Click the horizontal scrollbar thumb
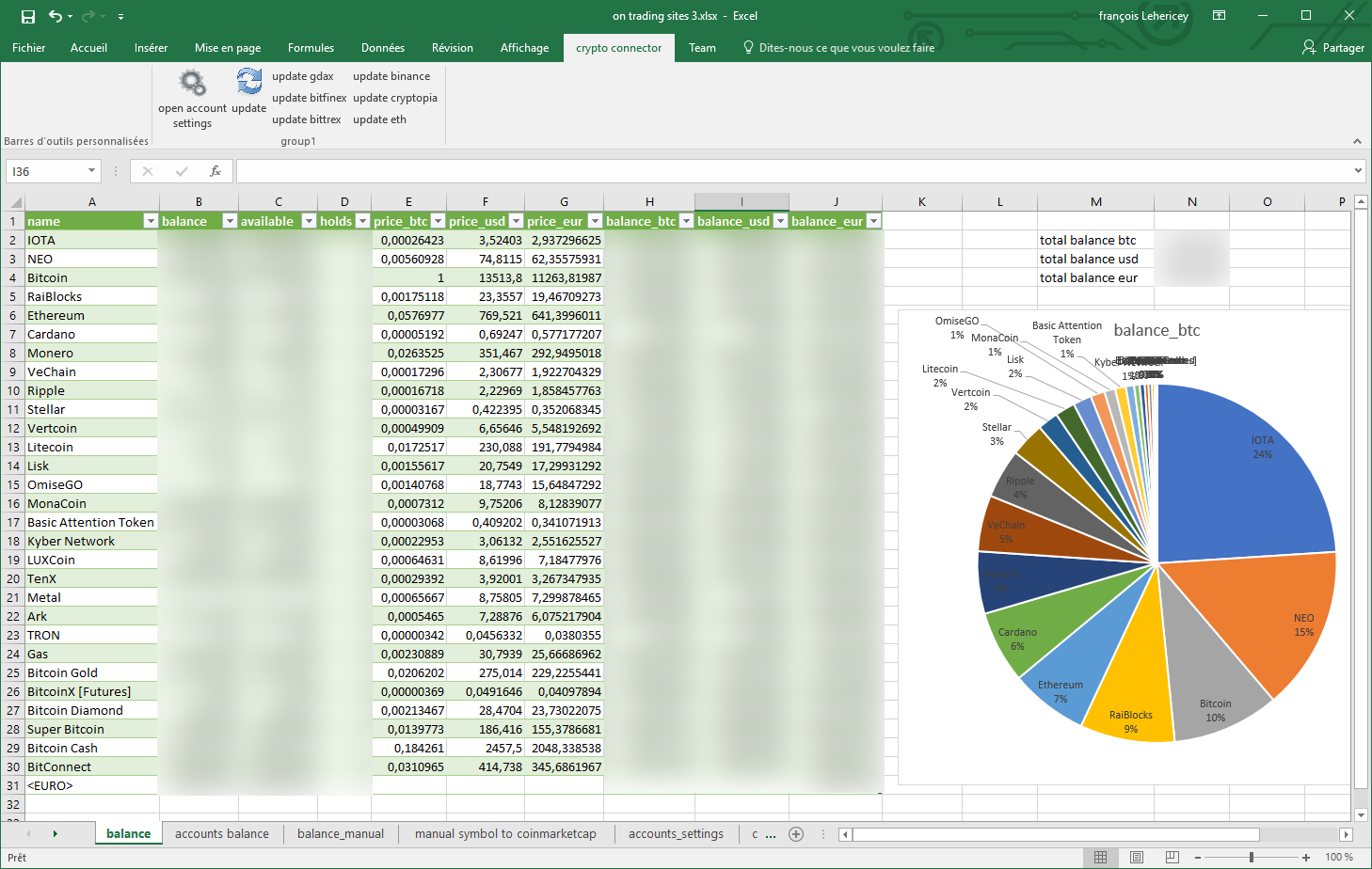 coord(1055,834)
